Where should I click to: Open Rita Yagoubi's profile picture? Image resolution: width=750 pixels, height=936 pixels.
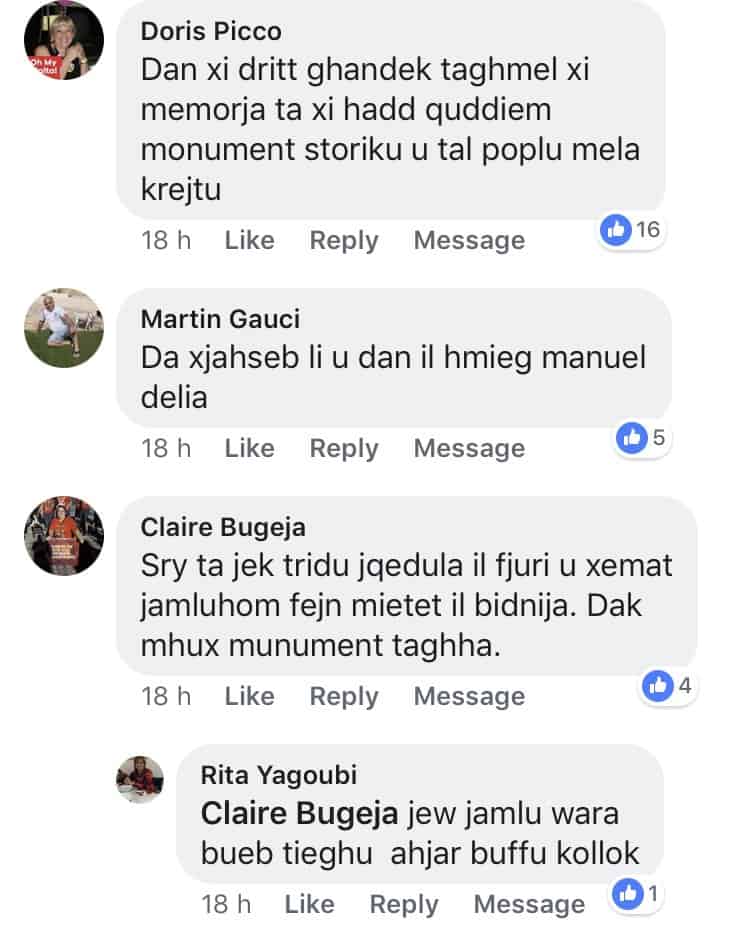coord(140,779)
